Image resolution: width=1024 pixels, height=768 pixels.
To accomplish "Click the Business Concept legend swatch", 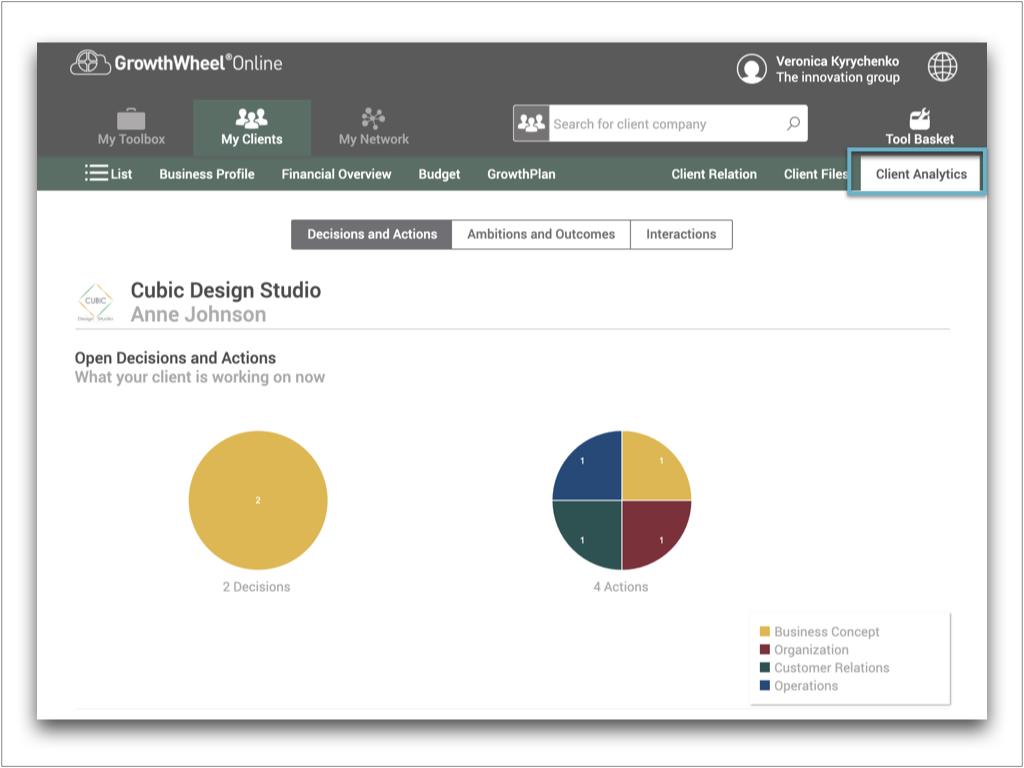I will pos(765,631).
